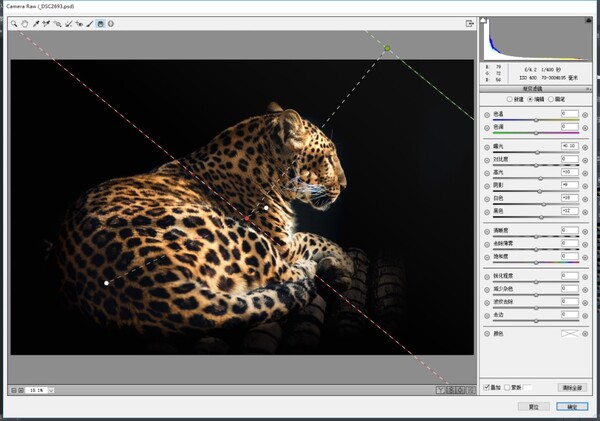Decrease 曝光 with its minus button

[x=487, y=147]
